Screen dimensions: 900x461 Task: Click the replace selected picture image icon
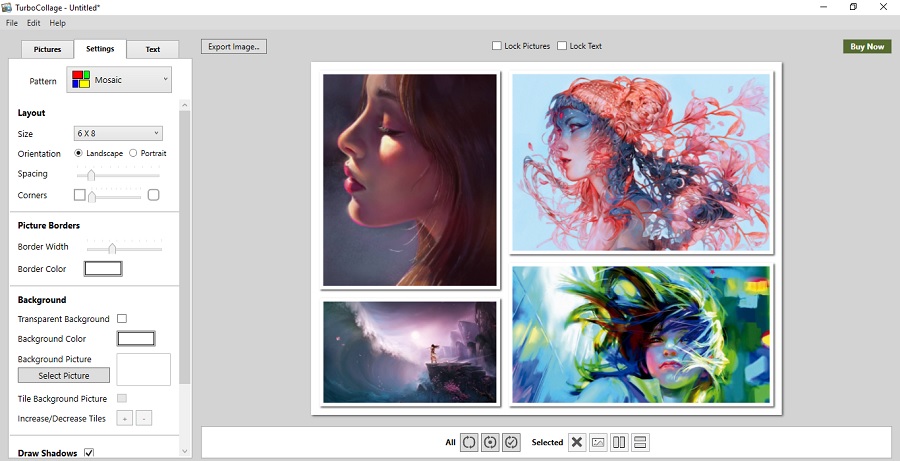coord(598,442)
